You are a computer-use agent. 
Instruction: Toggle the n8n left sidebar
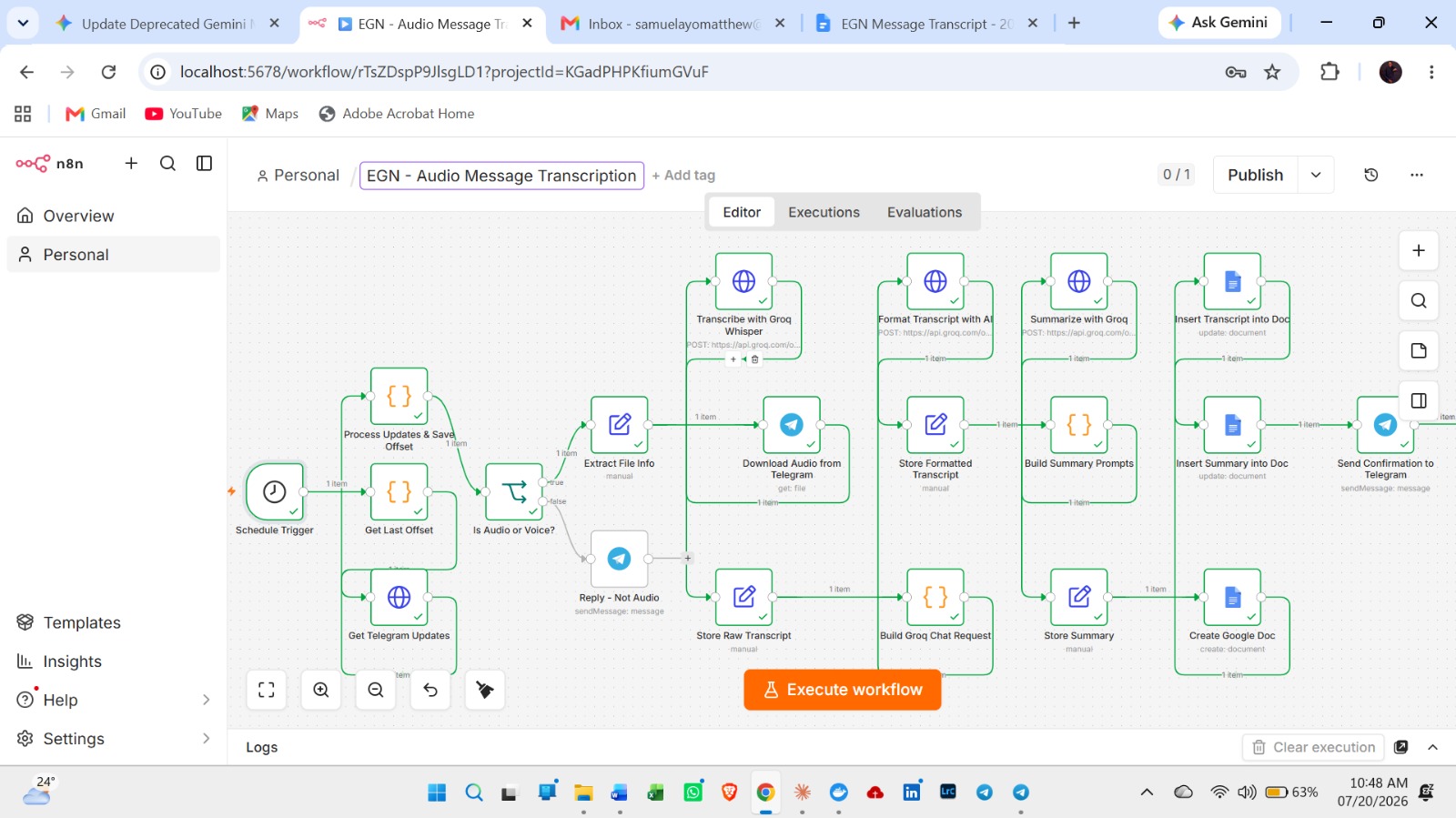(205, 163)
